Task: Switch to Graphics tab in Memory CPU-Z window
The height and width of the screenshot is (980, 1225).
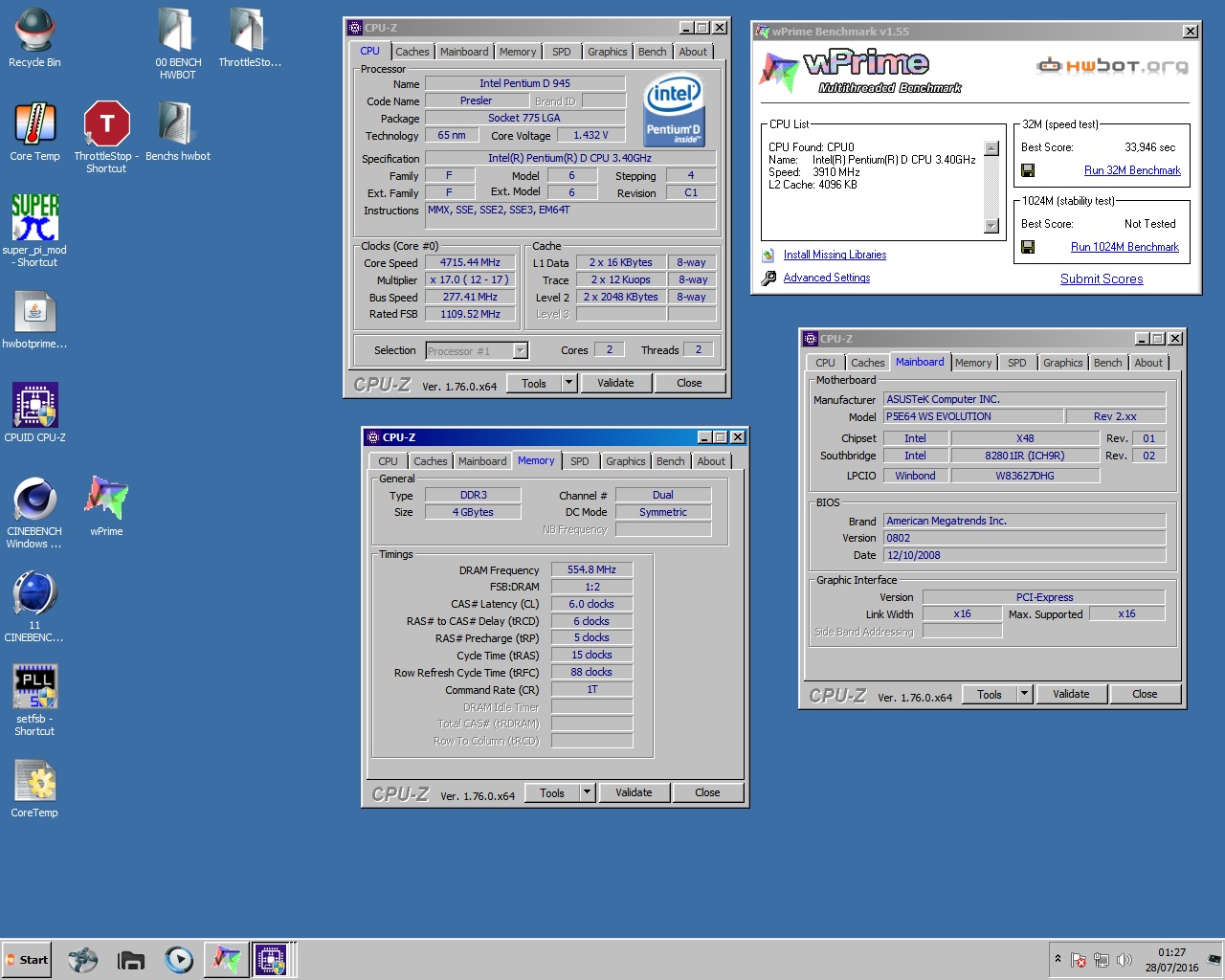Action: pos(626,461)
